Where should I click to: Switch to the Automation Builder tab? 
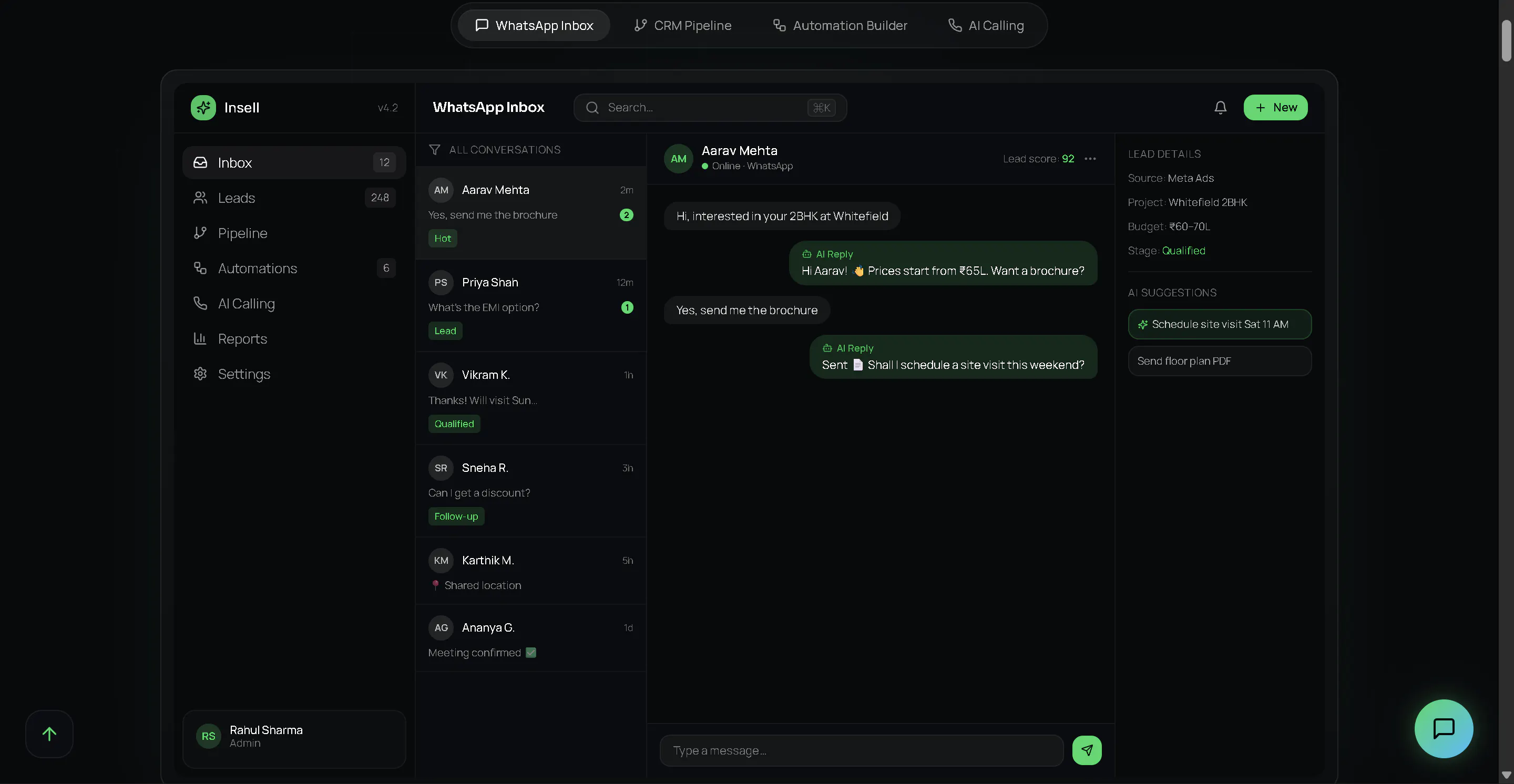coord(840,25)
